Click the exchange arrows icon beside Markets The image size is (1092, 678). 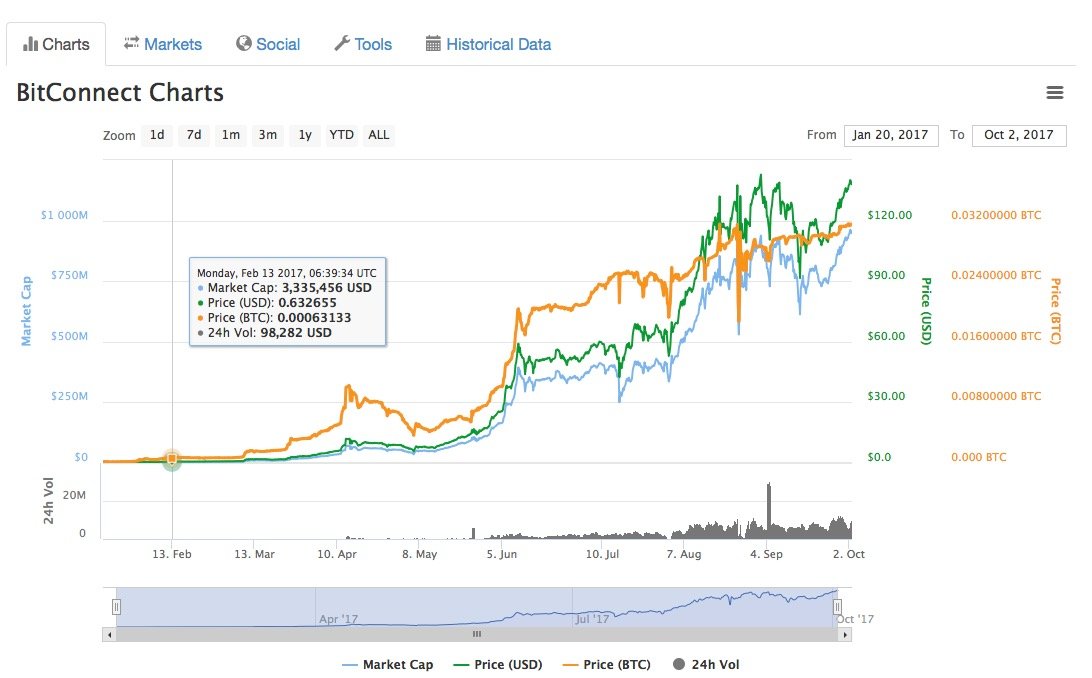[132, 43]
